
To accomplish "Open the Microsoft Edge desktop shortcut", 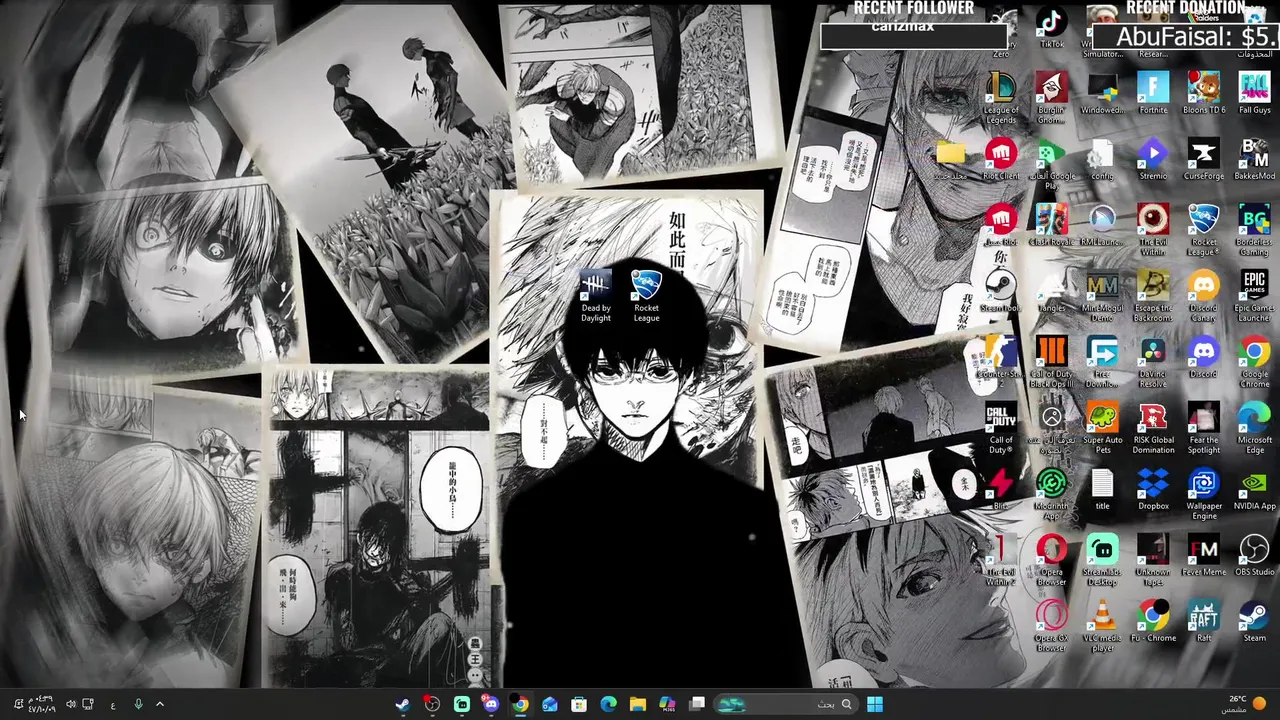I will [1254, 428].
